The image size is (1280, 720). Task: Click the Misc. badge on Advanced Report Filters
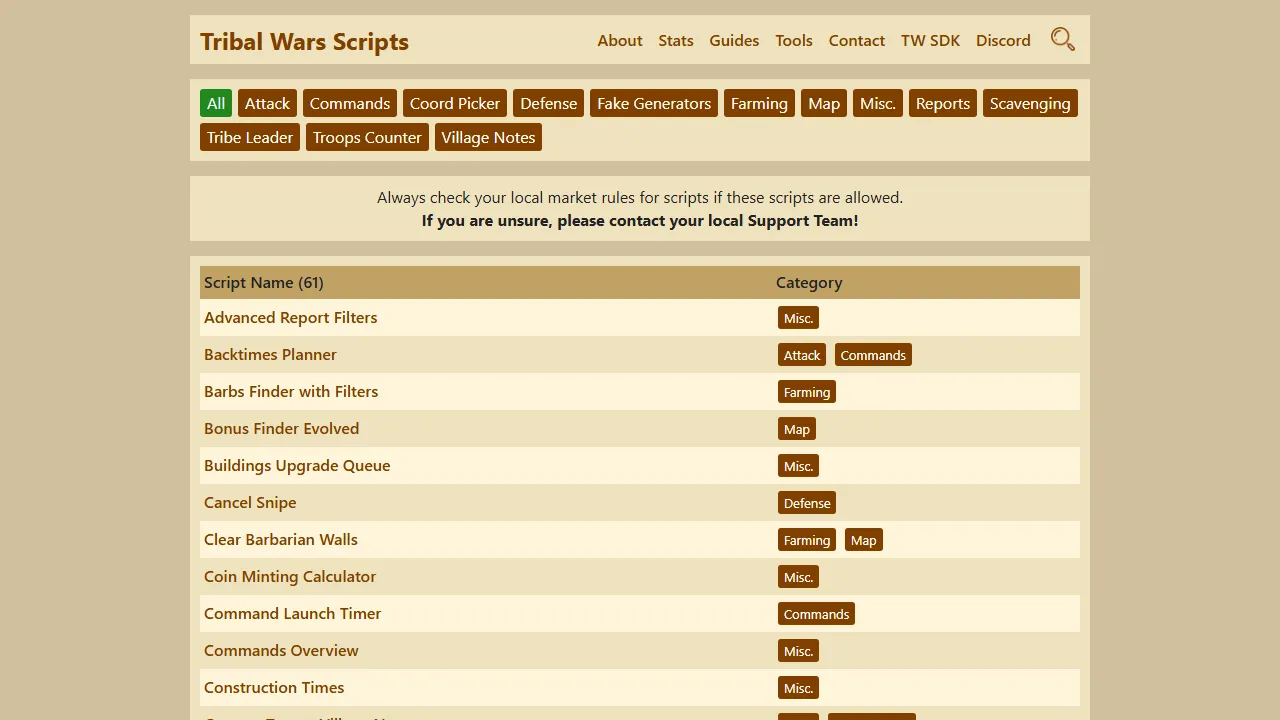798,317
